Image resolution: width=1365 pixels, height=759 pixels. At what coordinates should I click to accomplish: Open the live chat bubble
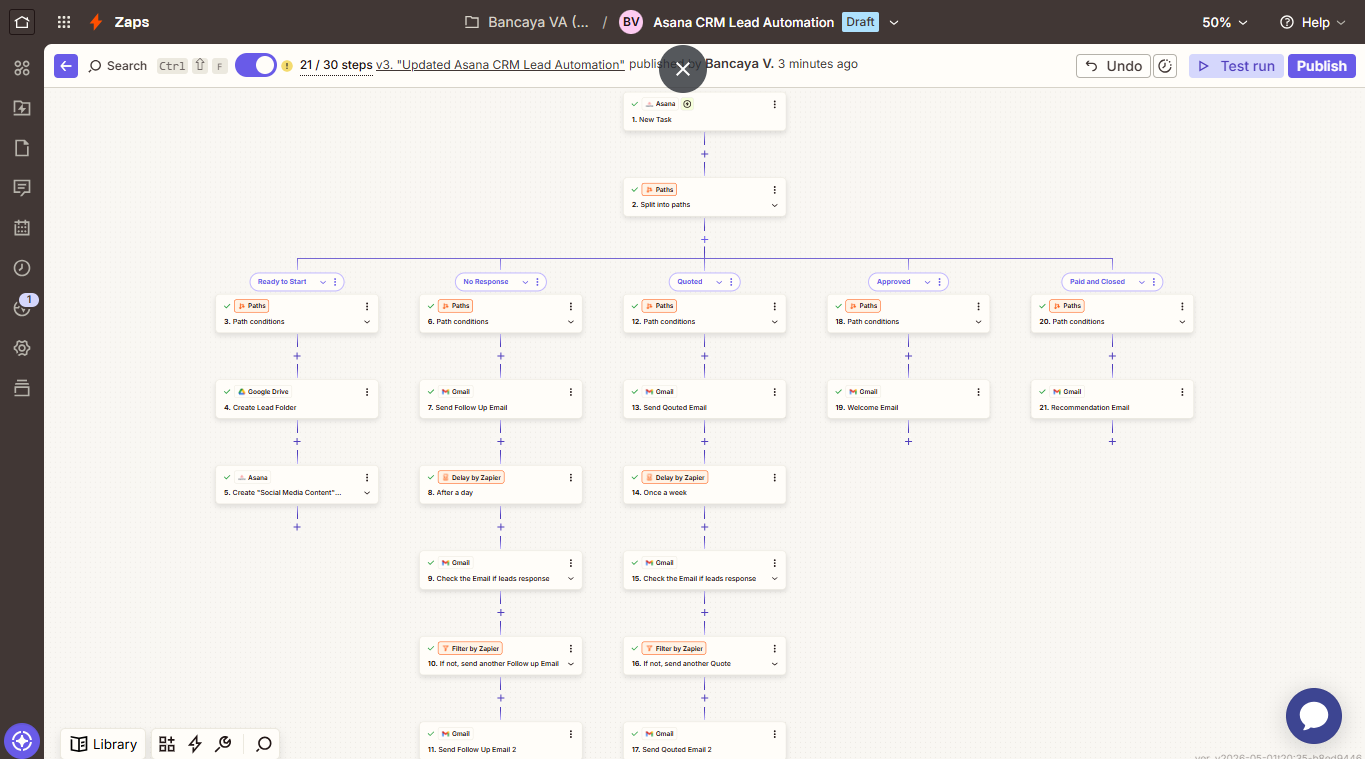point(1313,716)
